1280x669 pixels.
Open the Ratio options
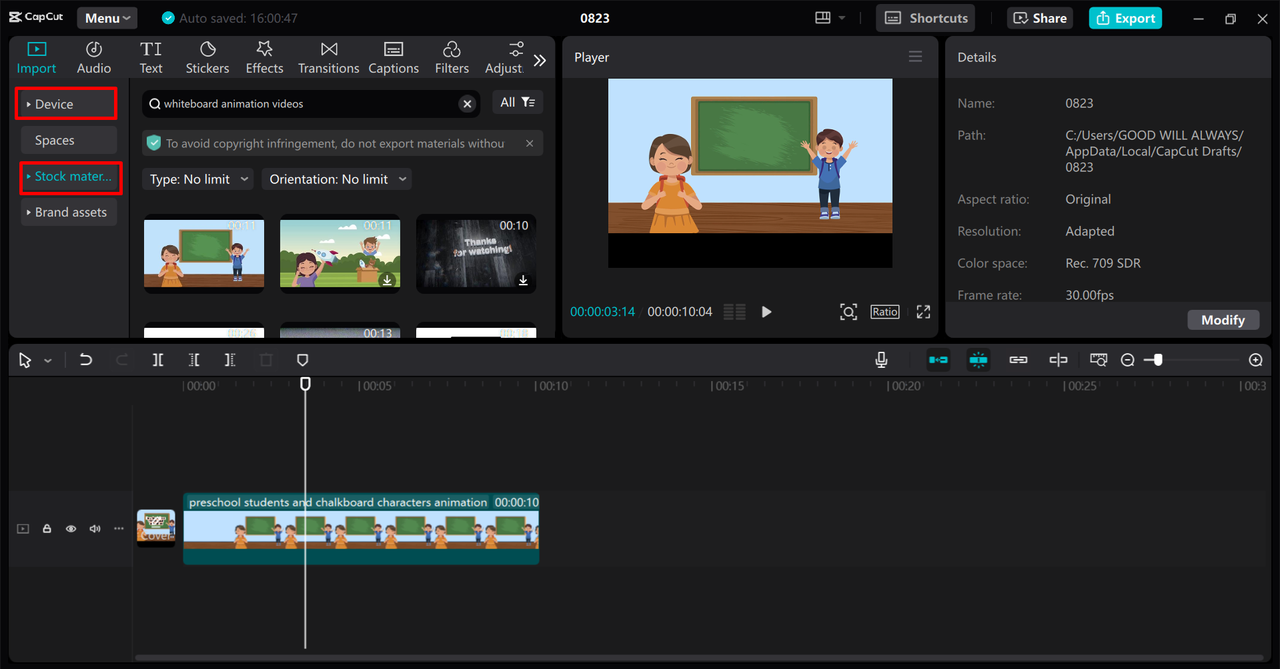point(885,312)
